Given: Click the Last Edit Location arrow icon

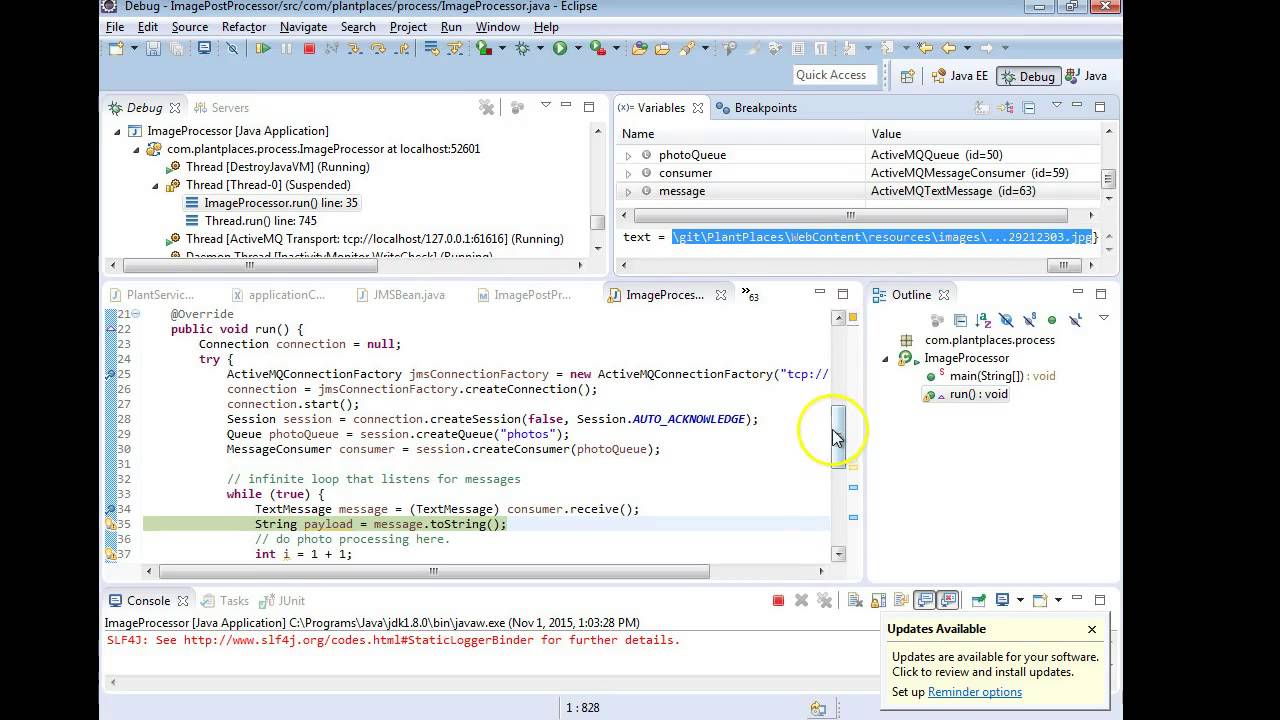Looking at the screenshot, I should tap(924, 48).
